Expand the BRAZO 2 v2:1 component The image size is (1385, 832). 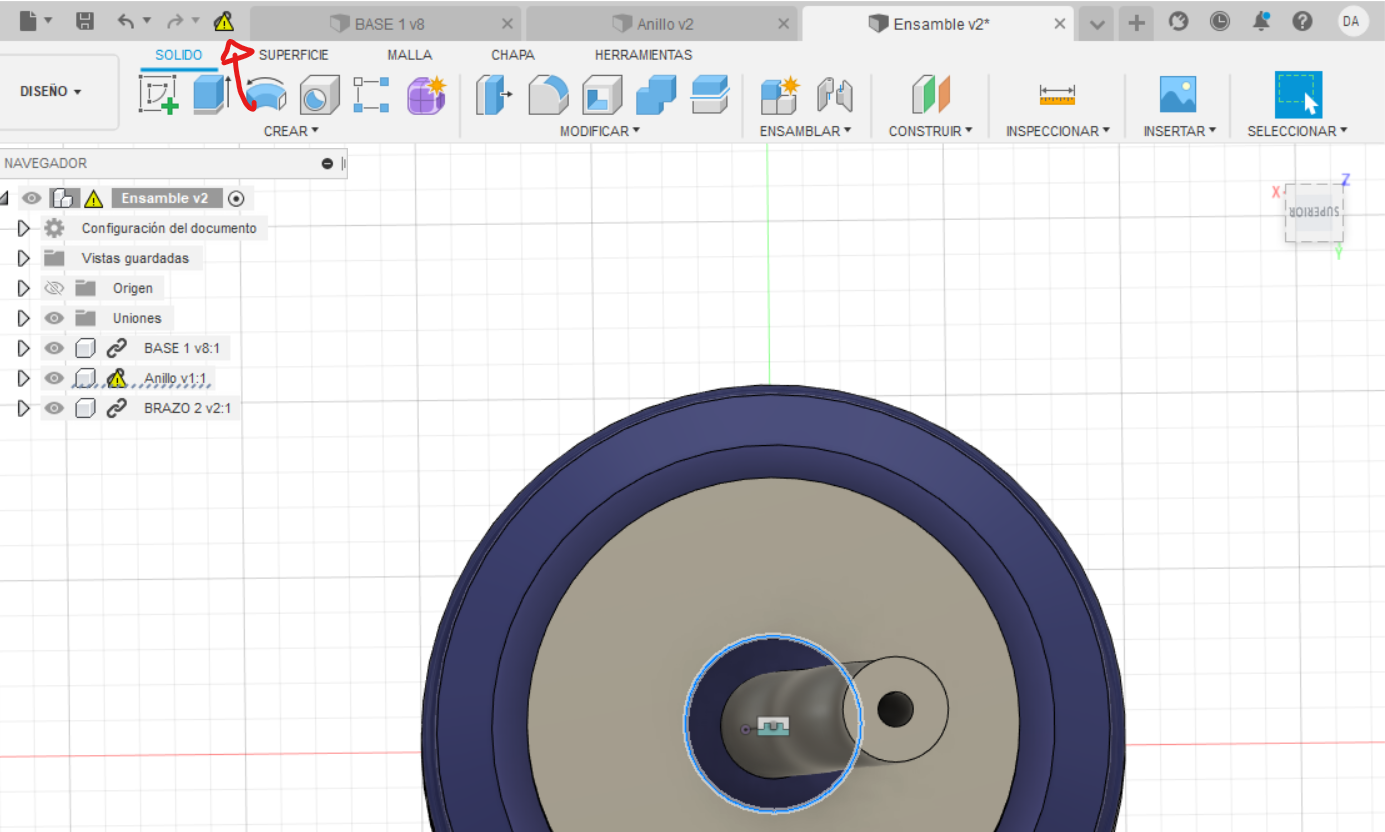pos(24,408)
